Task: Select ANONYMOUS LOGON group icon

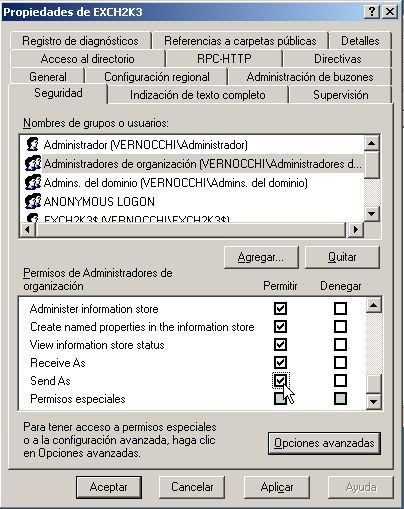Action: coord(33,201)
